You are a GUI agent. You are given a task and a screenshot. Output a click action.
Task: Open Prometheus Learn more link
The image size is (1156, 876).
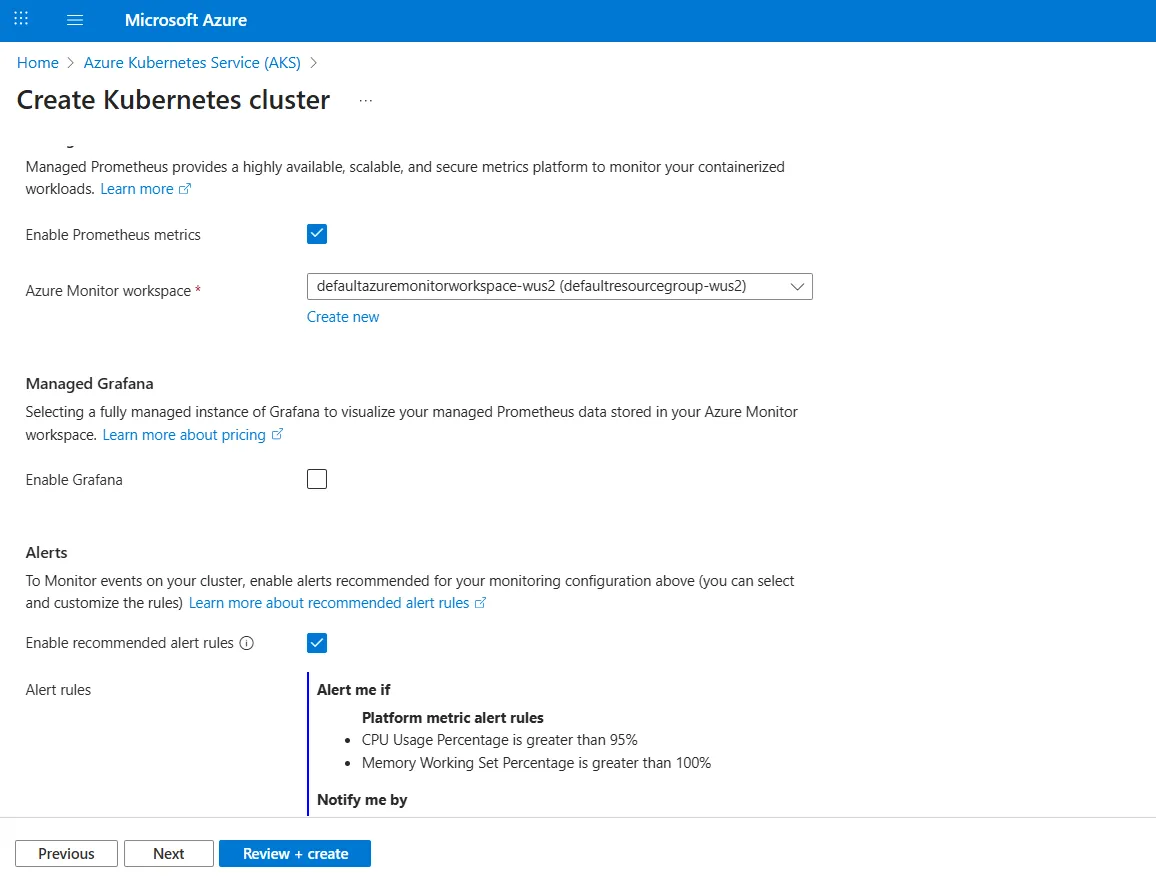[137, 189]
